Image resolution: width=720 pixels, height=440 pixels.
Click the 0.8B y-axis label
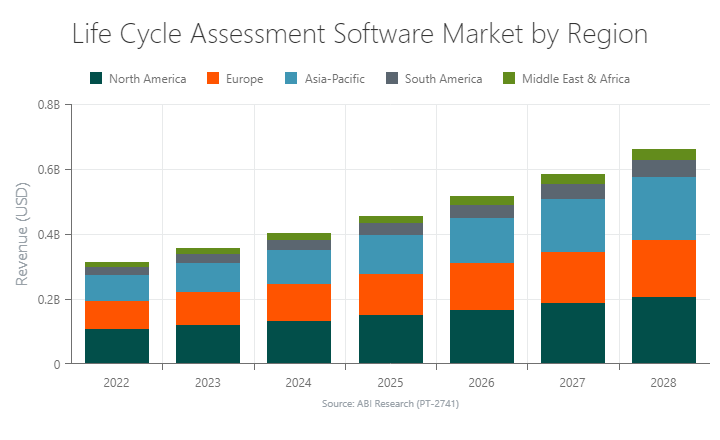49,105
